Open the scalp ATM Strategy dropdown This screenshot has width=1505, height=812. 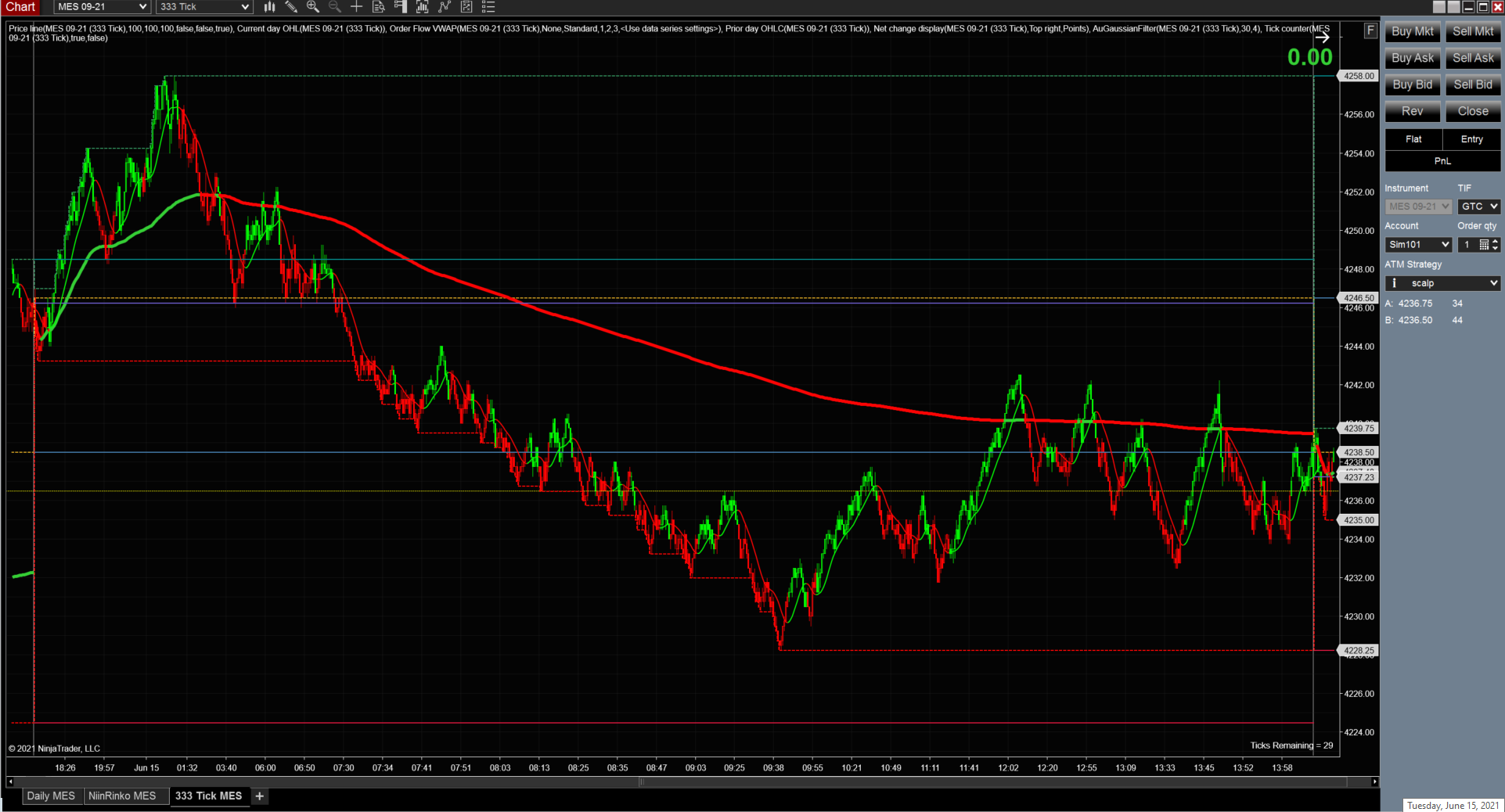[x=1442, y=283]
